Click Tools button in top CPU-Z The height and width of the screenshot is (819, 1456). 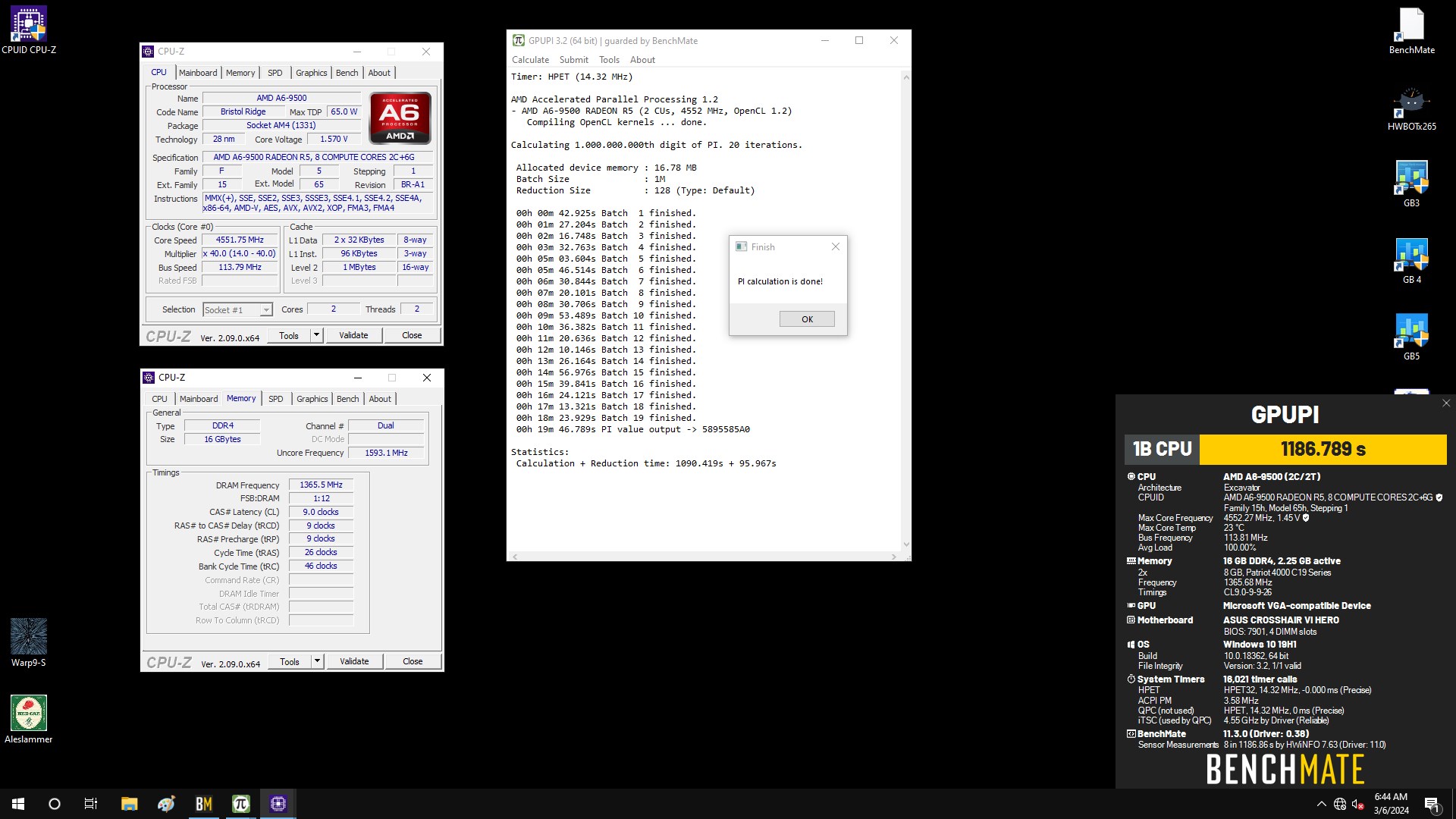click(289, 335)
